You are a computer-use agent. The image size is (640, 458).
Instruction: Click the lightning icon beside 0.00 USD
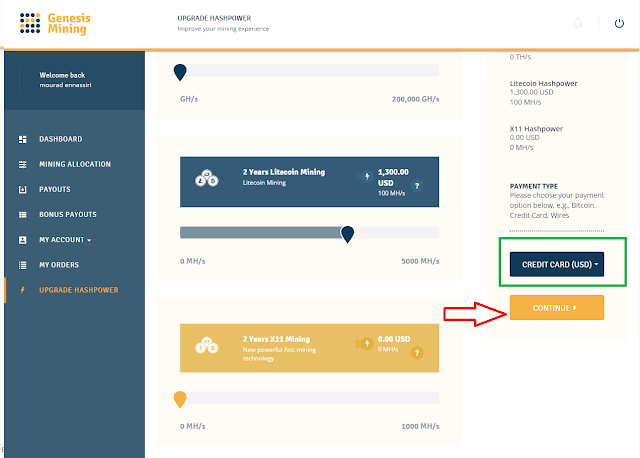[366, 344]
